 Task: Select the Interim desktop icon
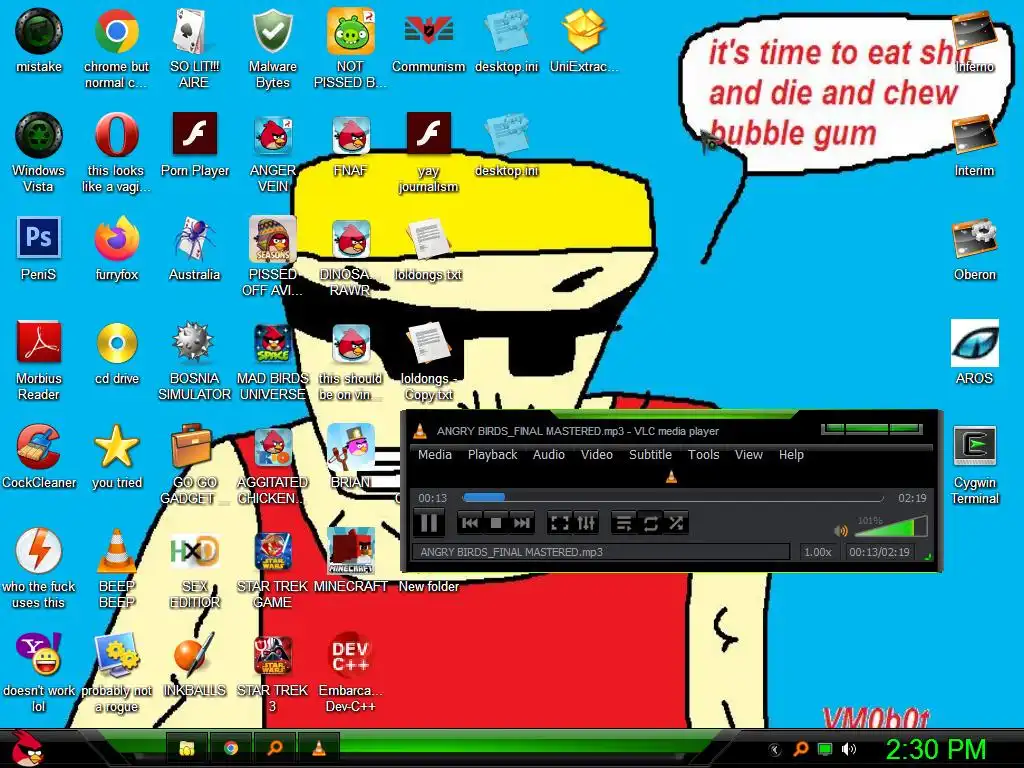[974, 145]
